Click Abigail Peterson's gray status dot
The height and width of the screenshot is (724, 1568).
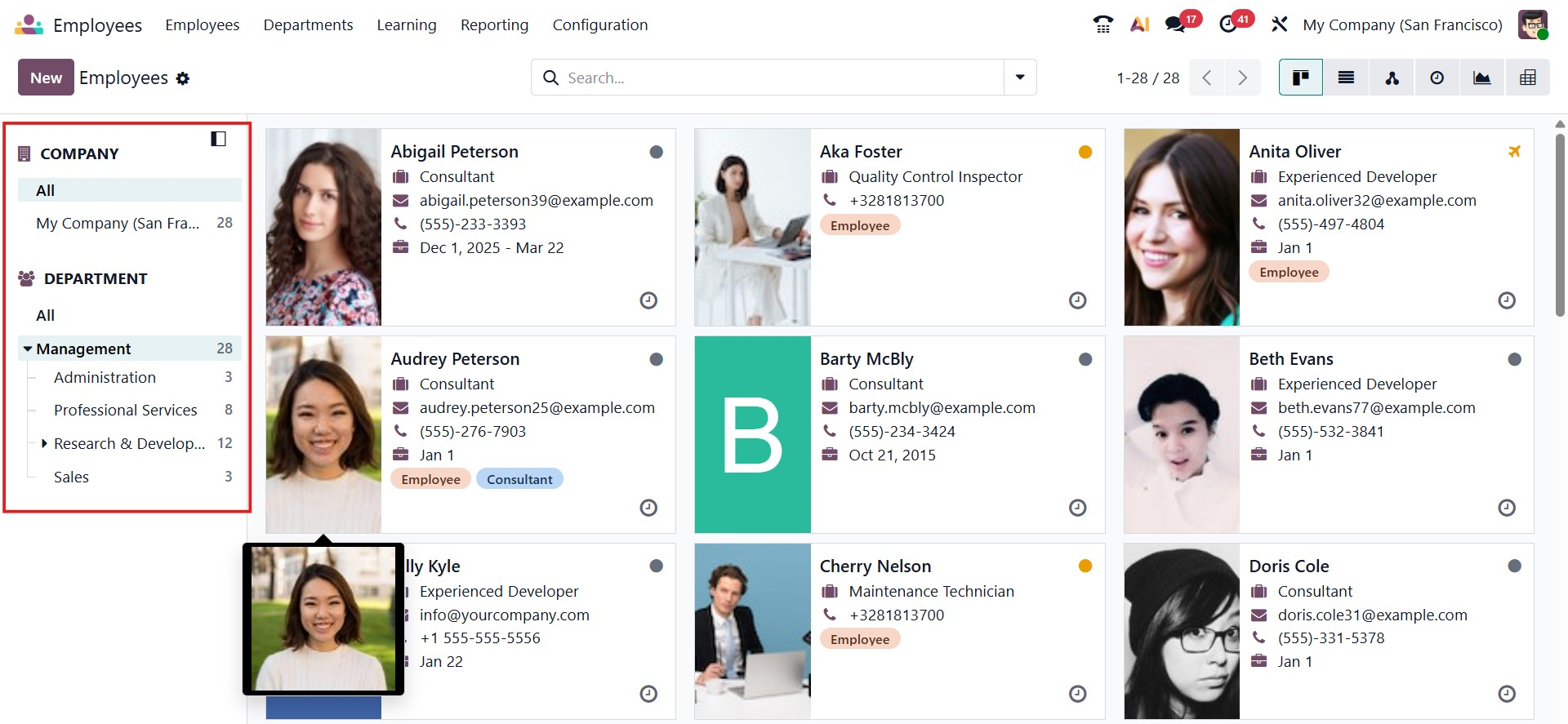coord(656,152)
